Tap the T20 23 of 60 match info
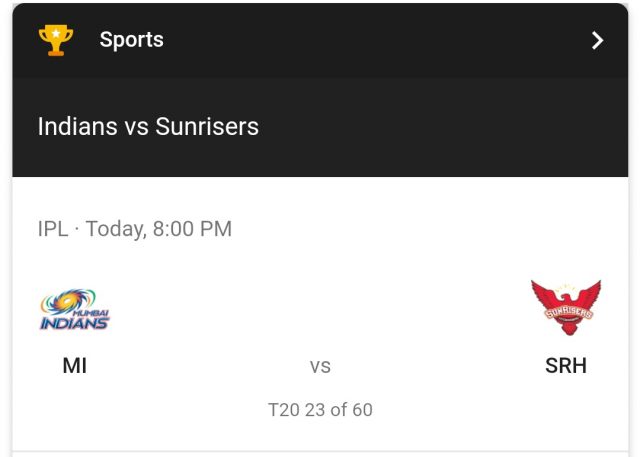 point(320,410)
